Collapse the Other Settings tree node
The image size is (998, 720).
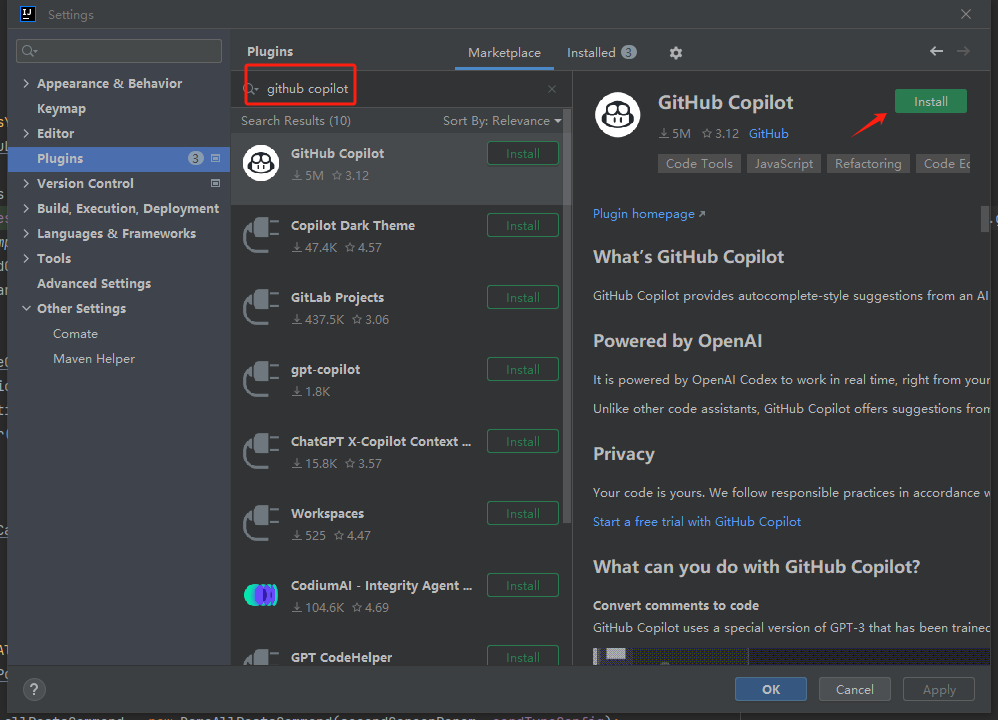pos(26,309)
